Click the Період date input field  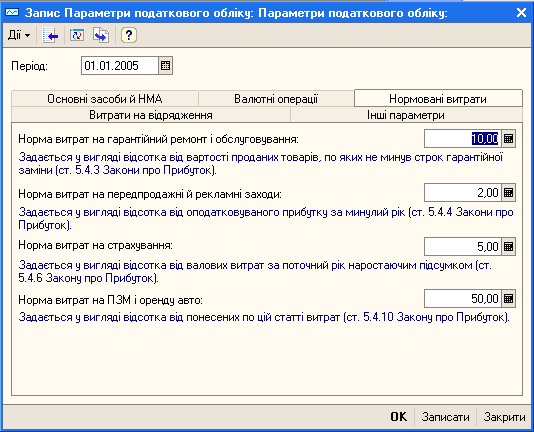point(120,65)
